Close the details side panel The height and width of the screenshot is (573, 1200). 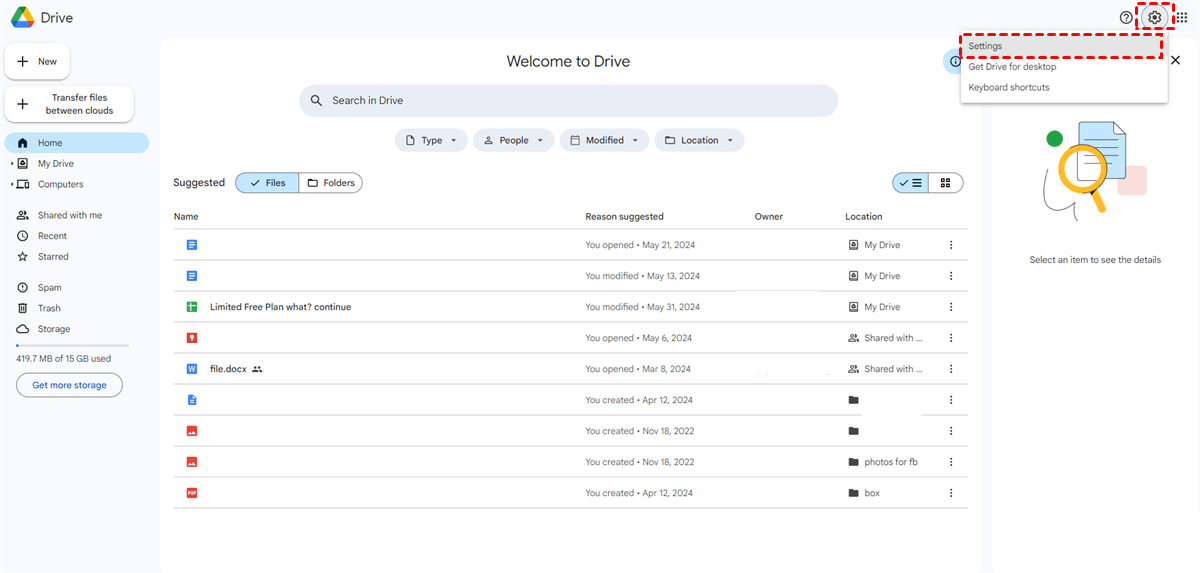1175,61
